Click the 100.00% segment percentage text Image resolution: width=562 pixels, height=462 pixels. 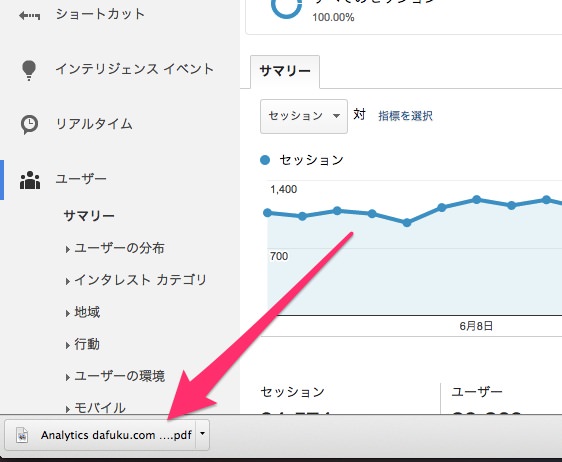pos(333,17)
